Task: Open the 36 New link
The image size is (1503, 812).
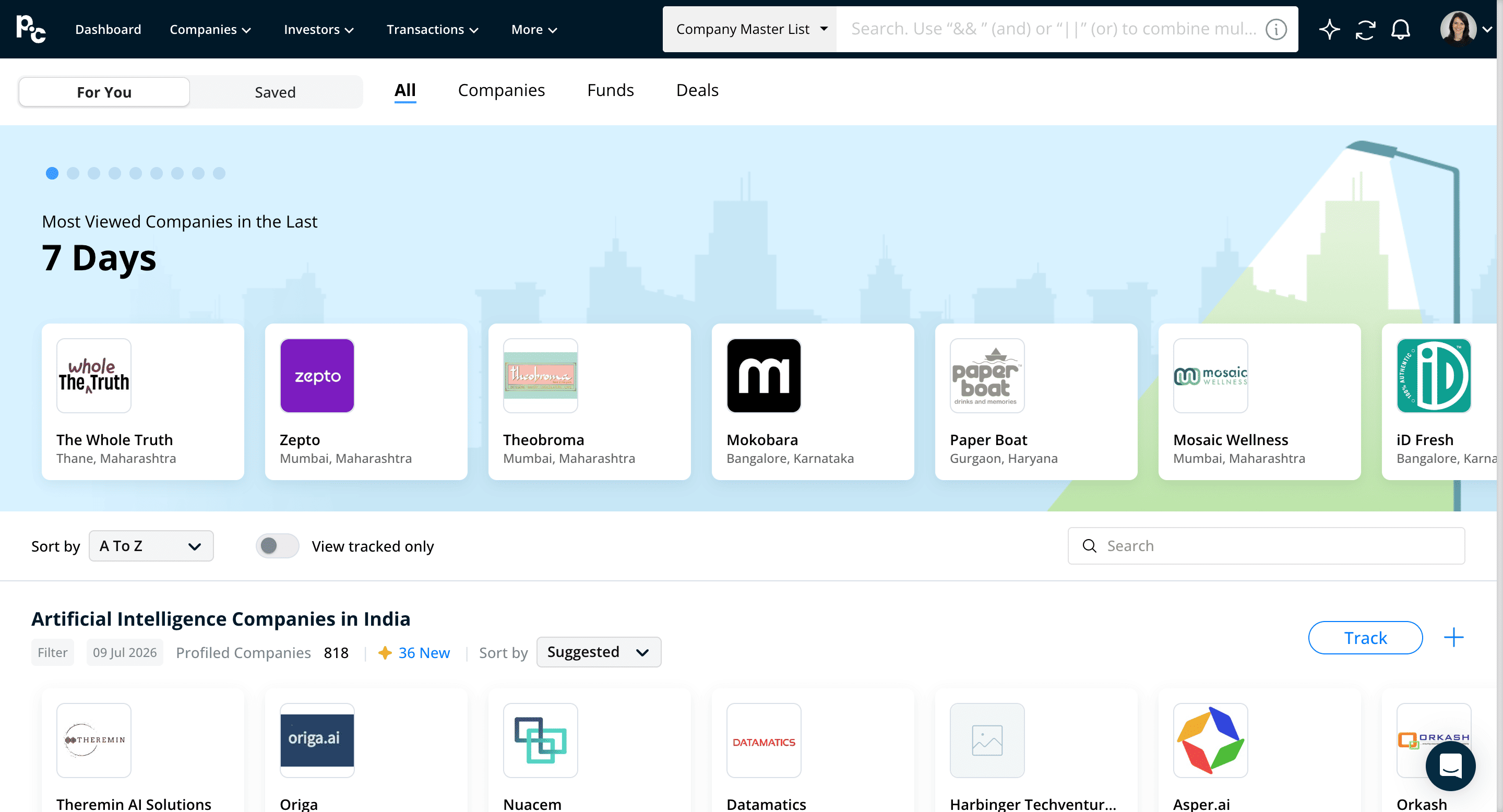Action: [x=424, y=653]
